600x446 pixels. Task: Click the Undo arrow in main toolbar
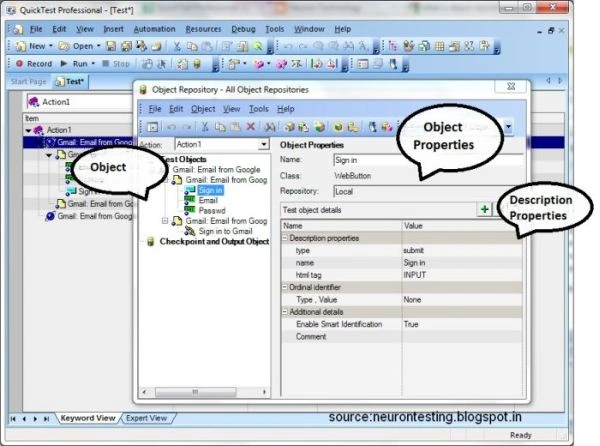288,46
